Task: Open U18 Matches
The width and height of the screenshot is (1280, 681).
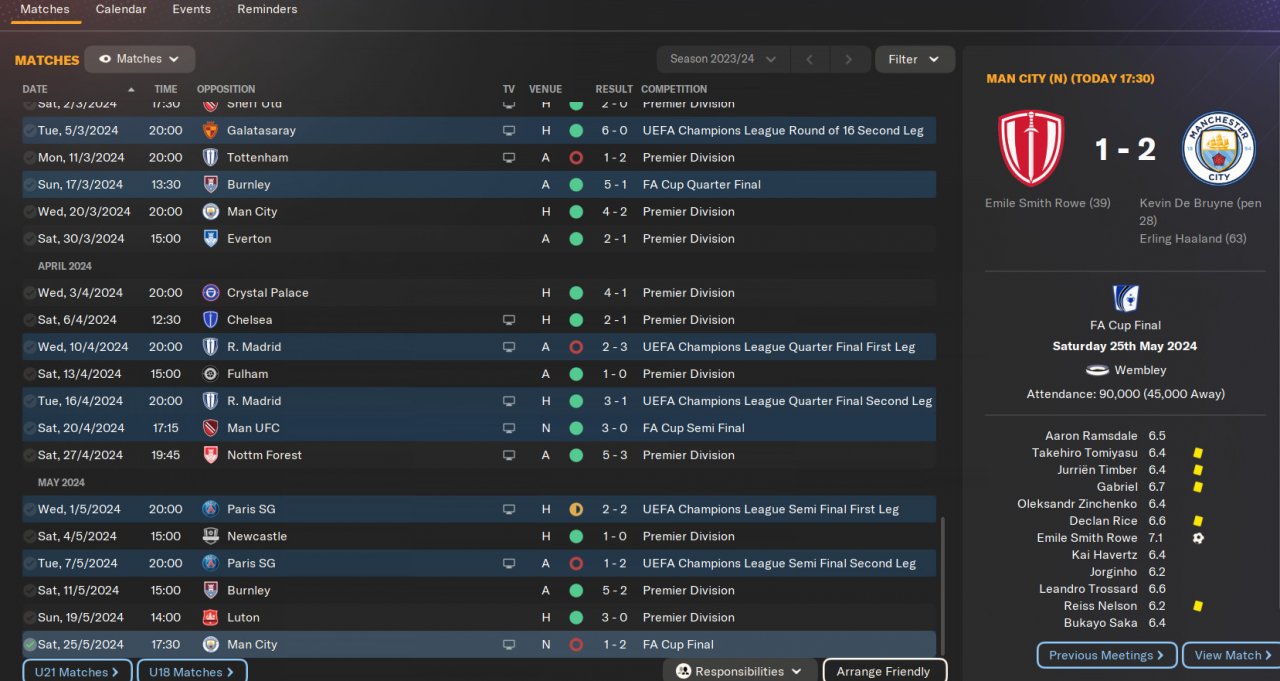Action: (192, 671)
